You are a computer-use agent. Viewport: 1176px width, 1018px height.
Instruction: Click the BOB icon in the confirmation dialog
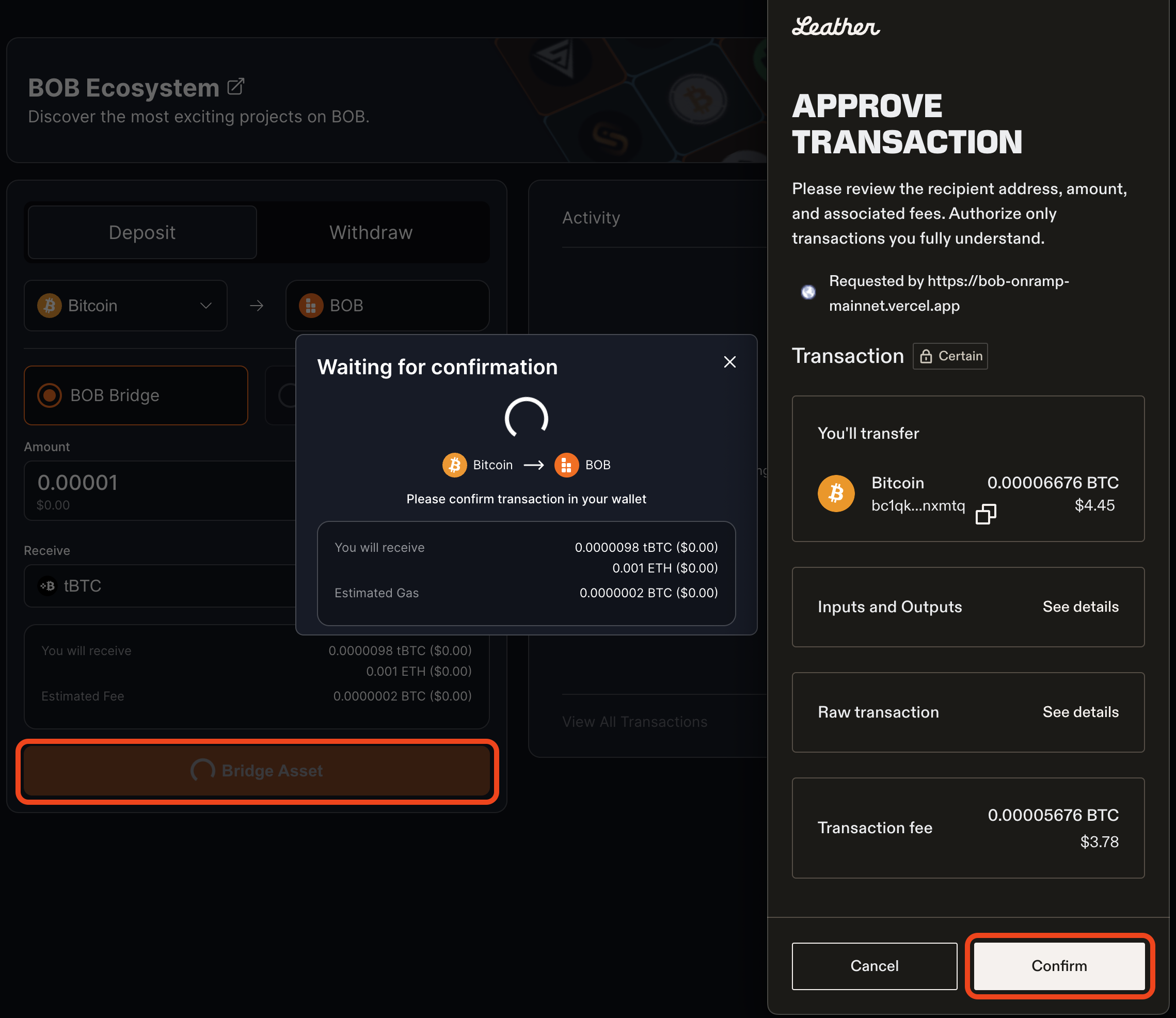point(566,465)
